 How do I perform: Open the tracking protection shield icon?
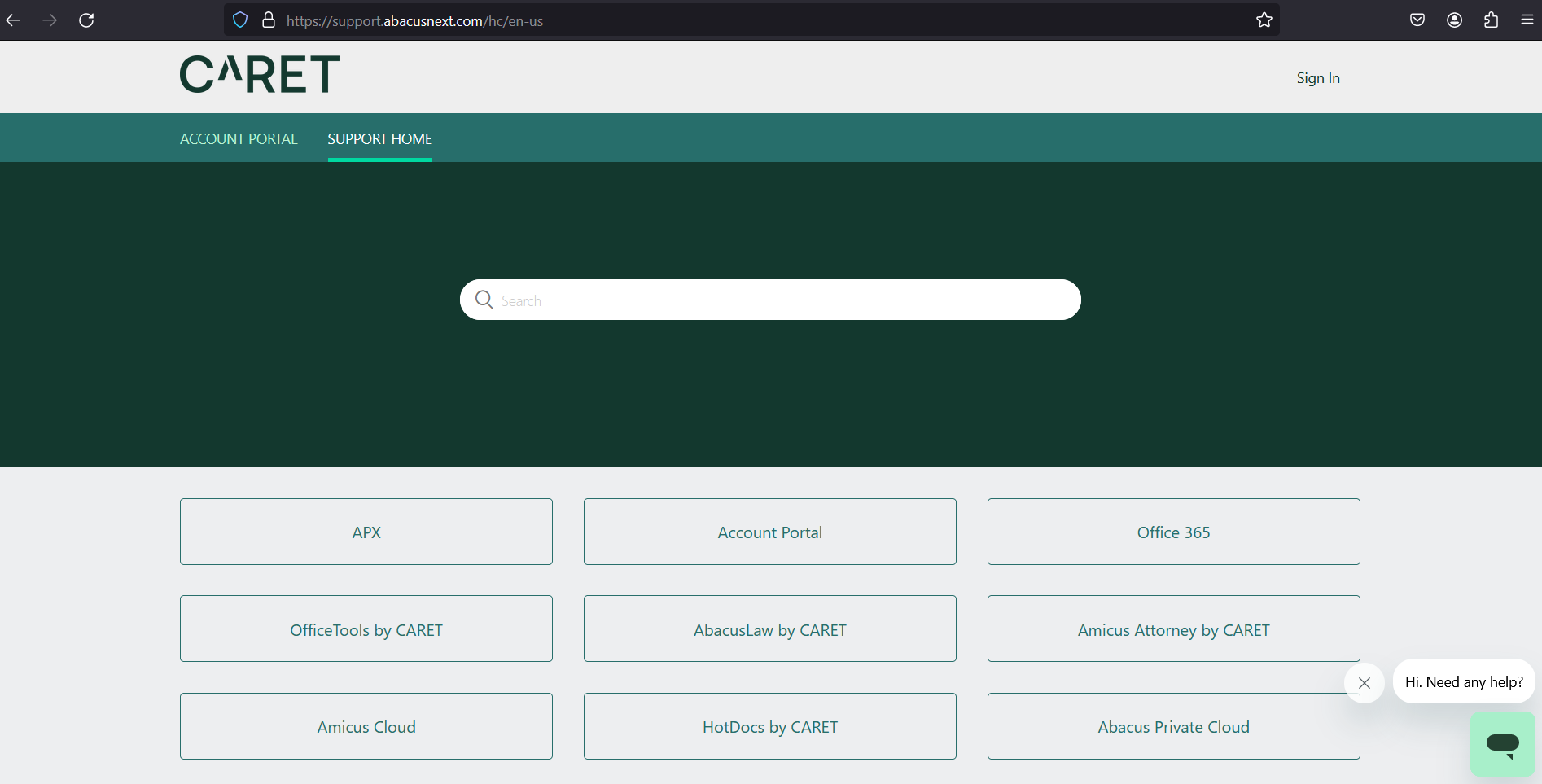coord(240,20)
